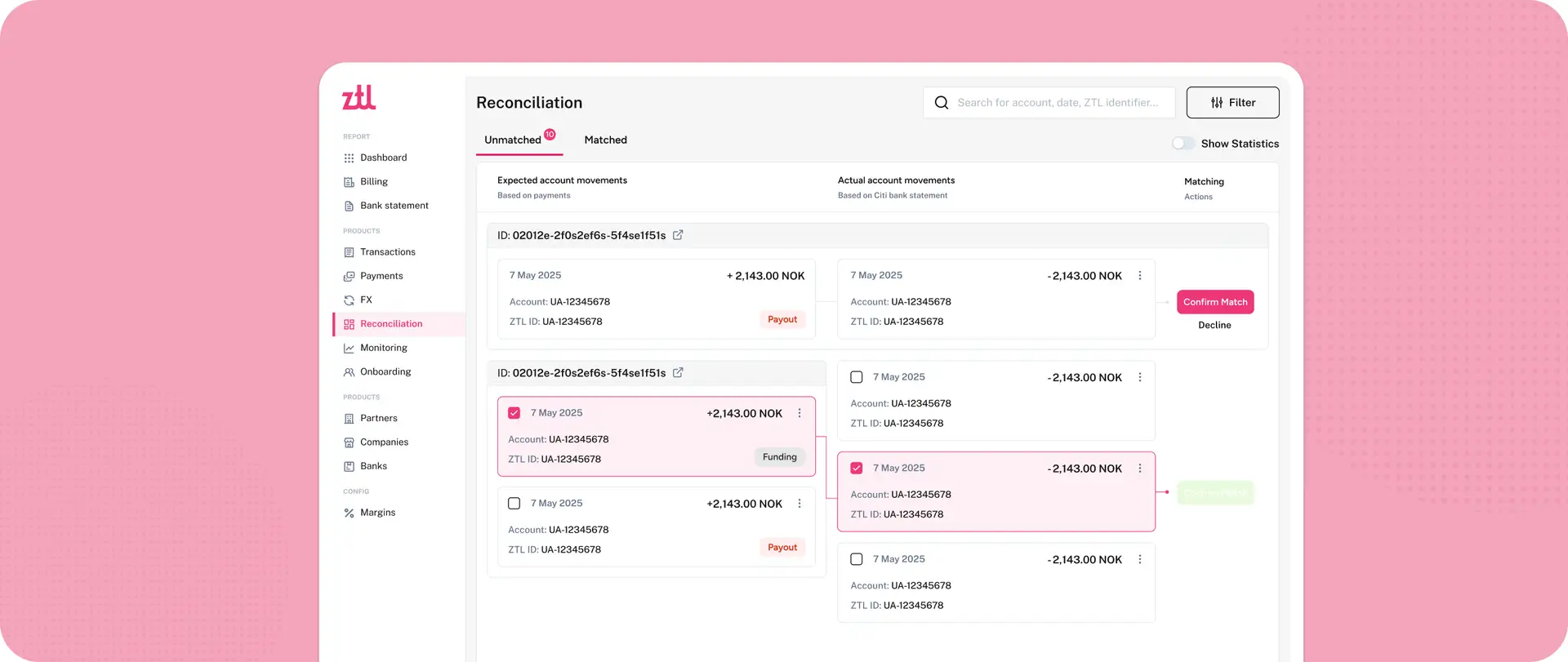Switch to the Matched tab

(x=605, y=140)
